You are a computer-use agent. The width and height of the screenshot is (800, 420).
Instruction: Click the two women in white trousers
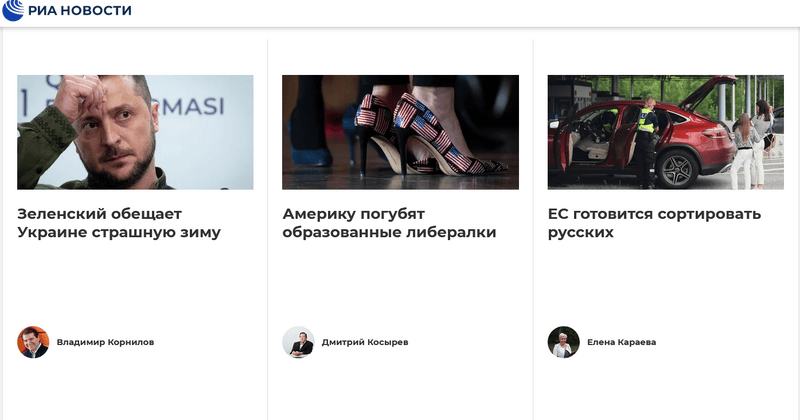[x=753, y=144]
